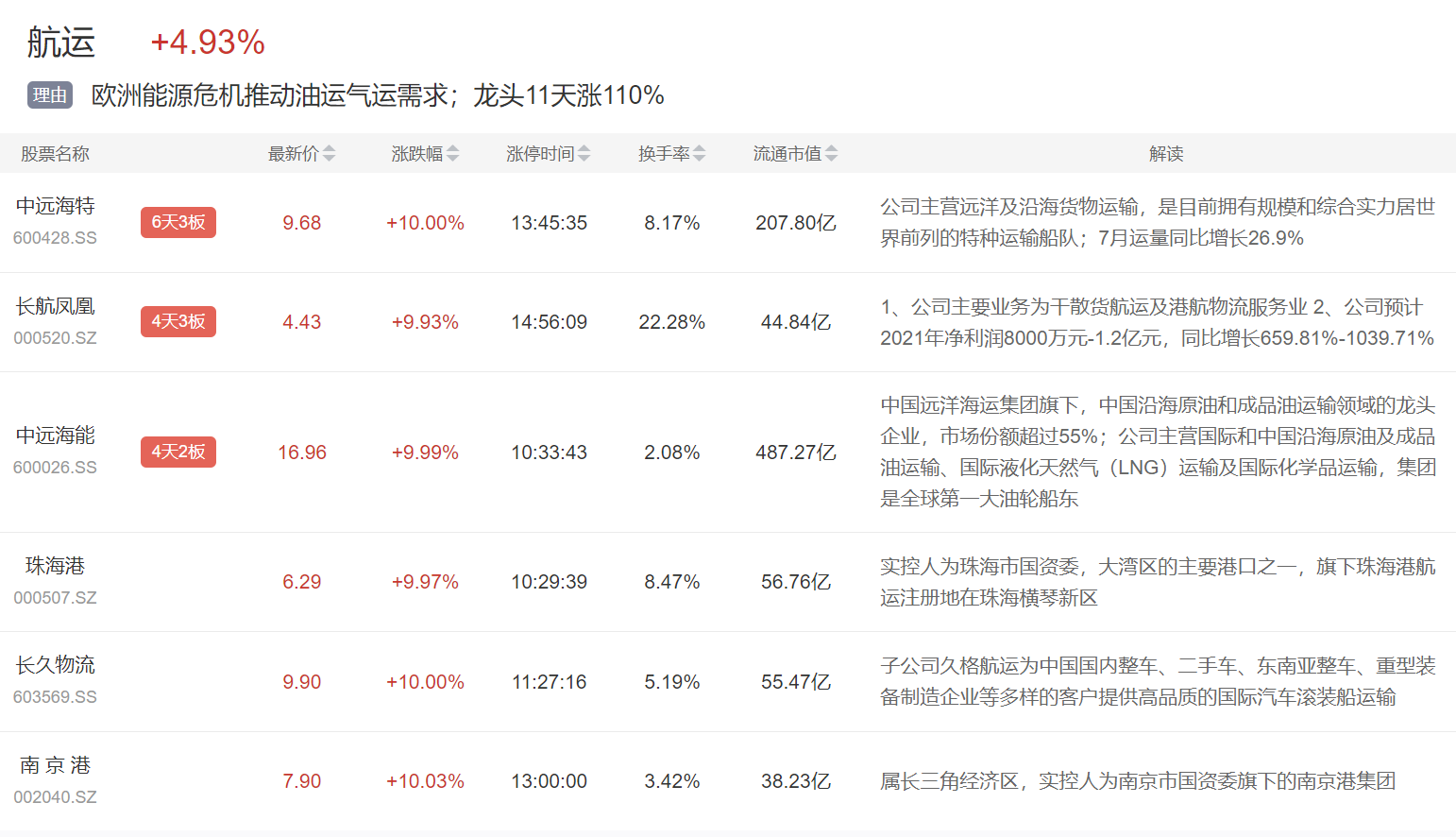Click the 6天3板 badge for 中远海特
Viewport: 1456px width, 837px height.
pyautogui.click(x=178, y=222)
